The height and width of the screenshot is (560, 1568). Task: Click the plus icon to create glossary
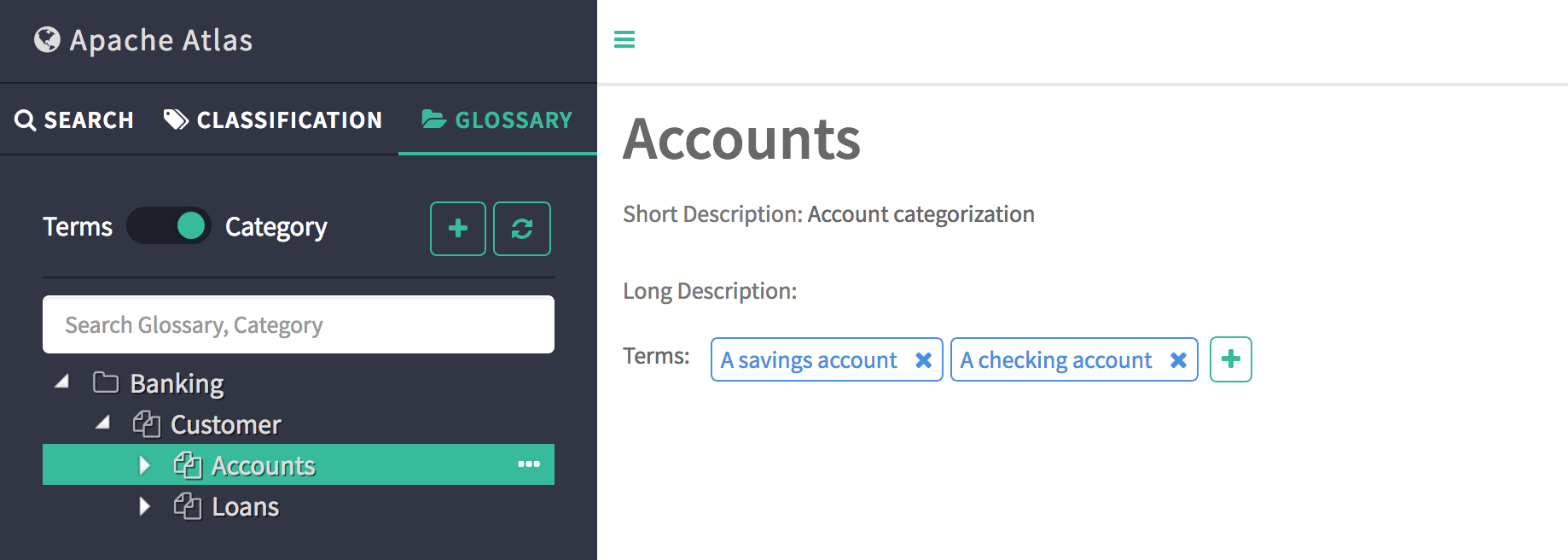click(x=458, y=229)
